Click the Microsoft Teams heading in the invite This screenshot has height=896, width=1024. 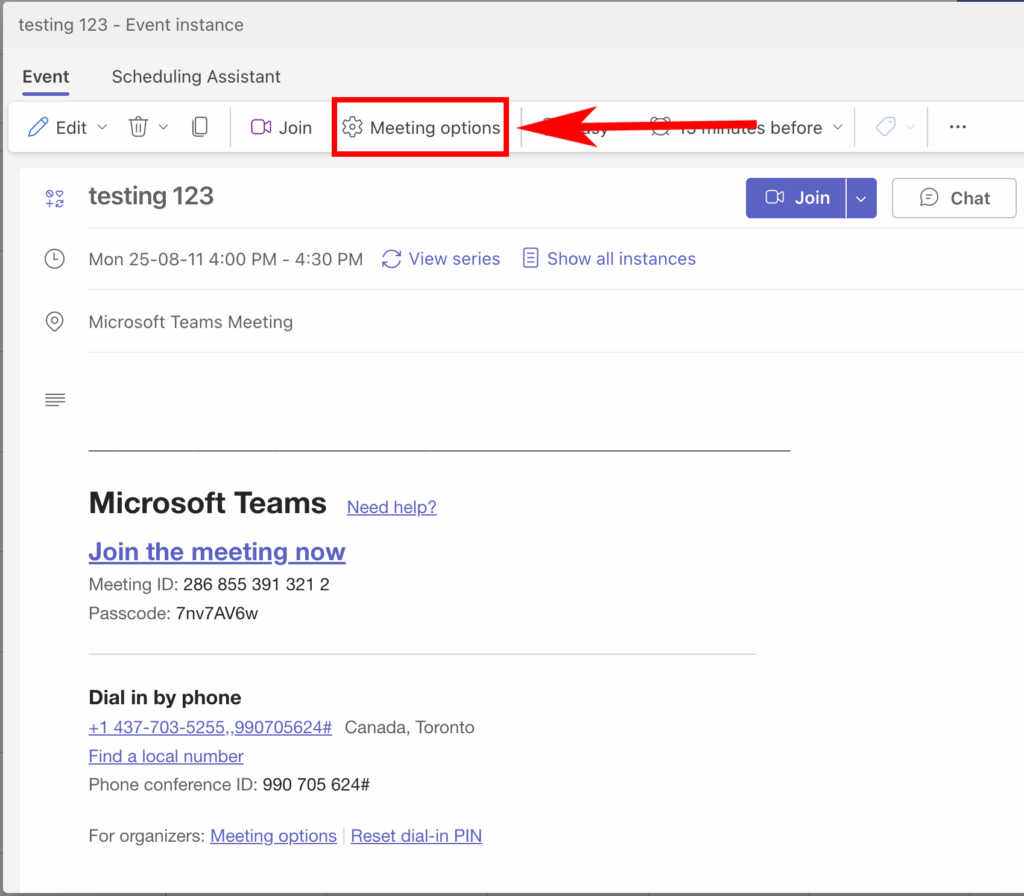208,503
